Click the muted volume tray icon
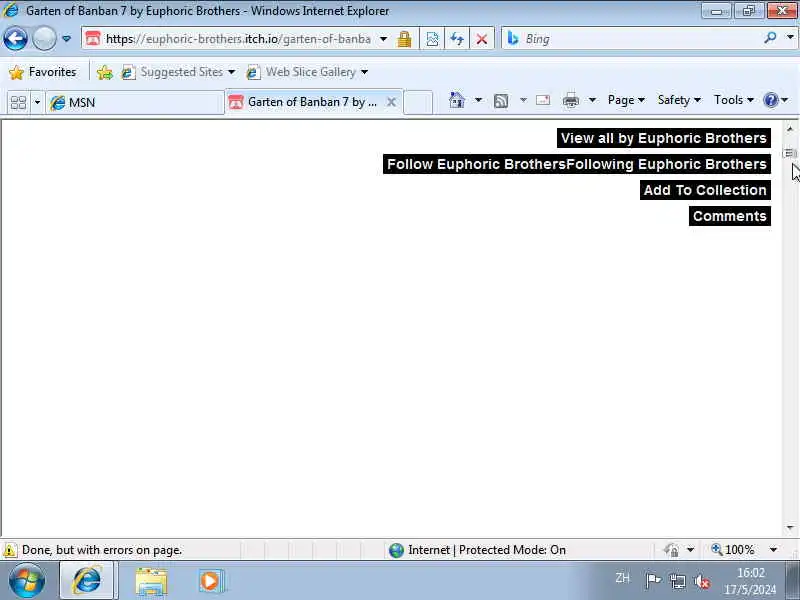 [x=702, y=581]
